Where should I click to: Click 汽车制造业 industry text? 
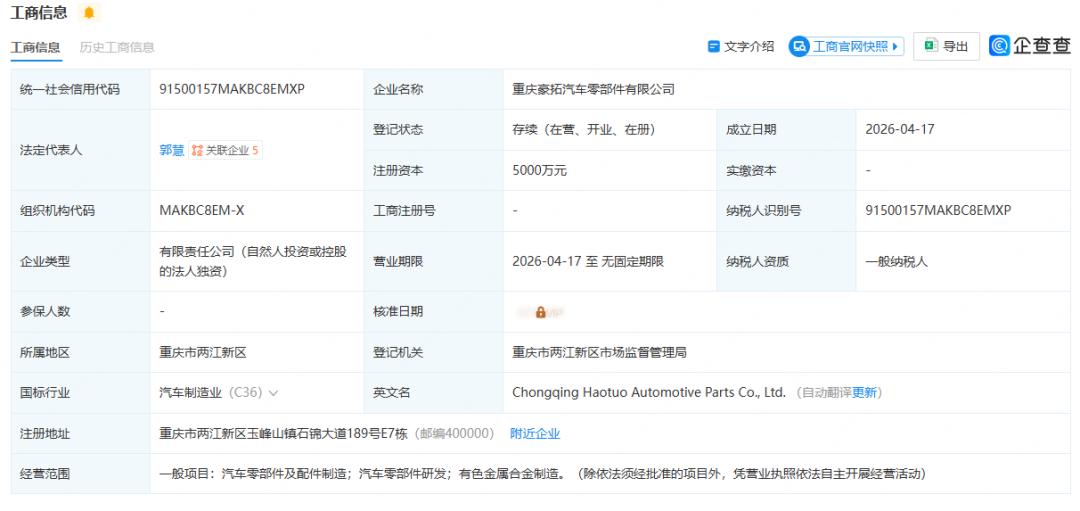coord(191,393)
